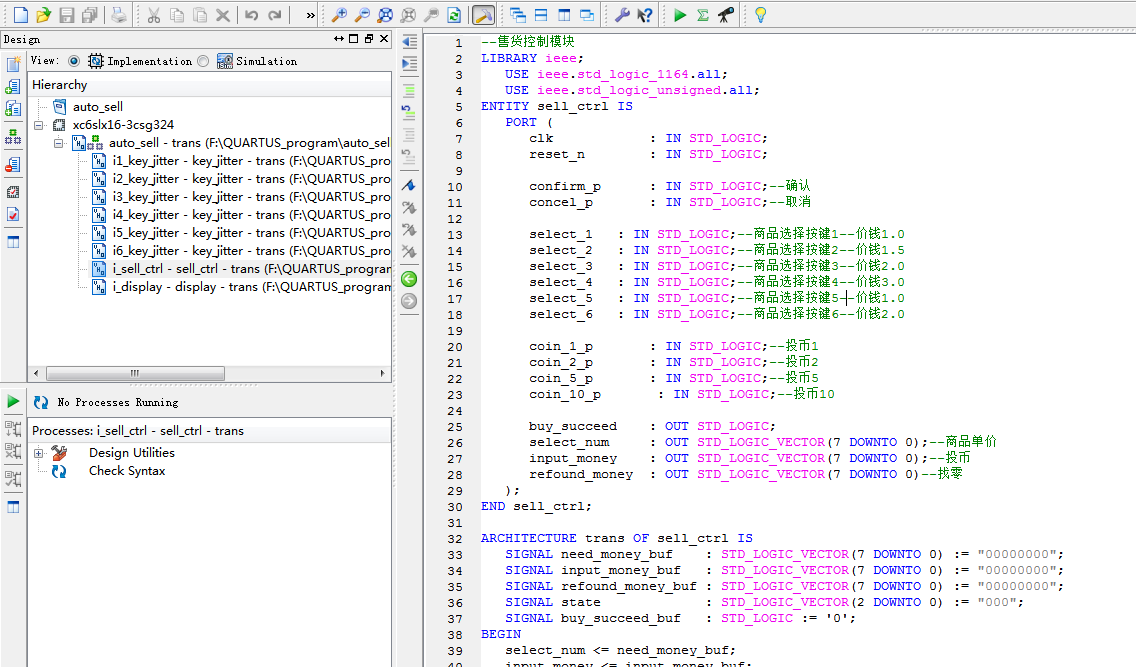This screenshot has height=667, width=1136.
Task: Select the Simulation view radio button
Action: (204, 61)
